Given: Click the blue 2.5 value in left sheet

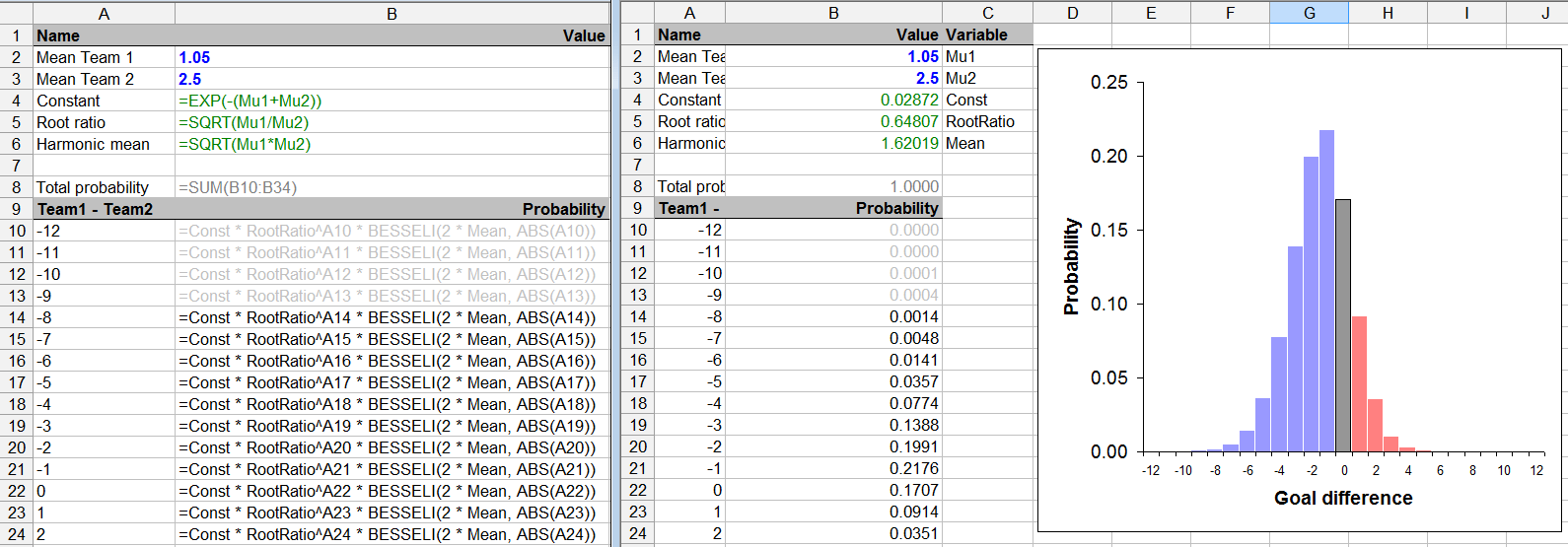Looking at the screenshot, I should (392, 79).
